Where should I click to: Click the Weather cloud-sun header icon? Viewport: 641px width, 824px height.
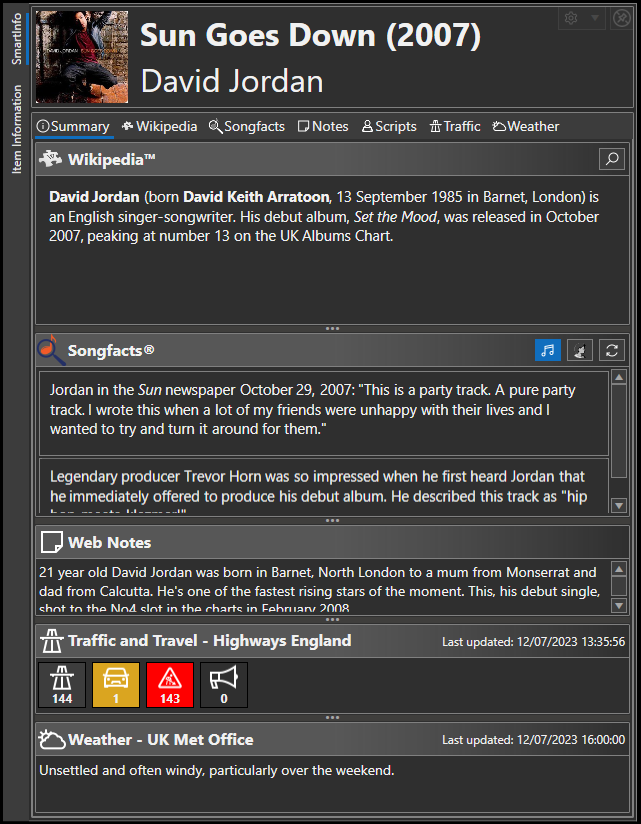pos(52,739)
